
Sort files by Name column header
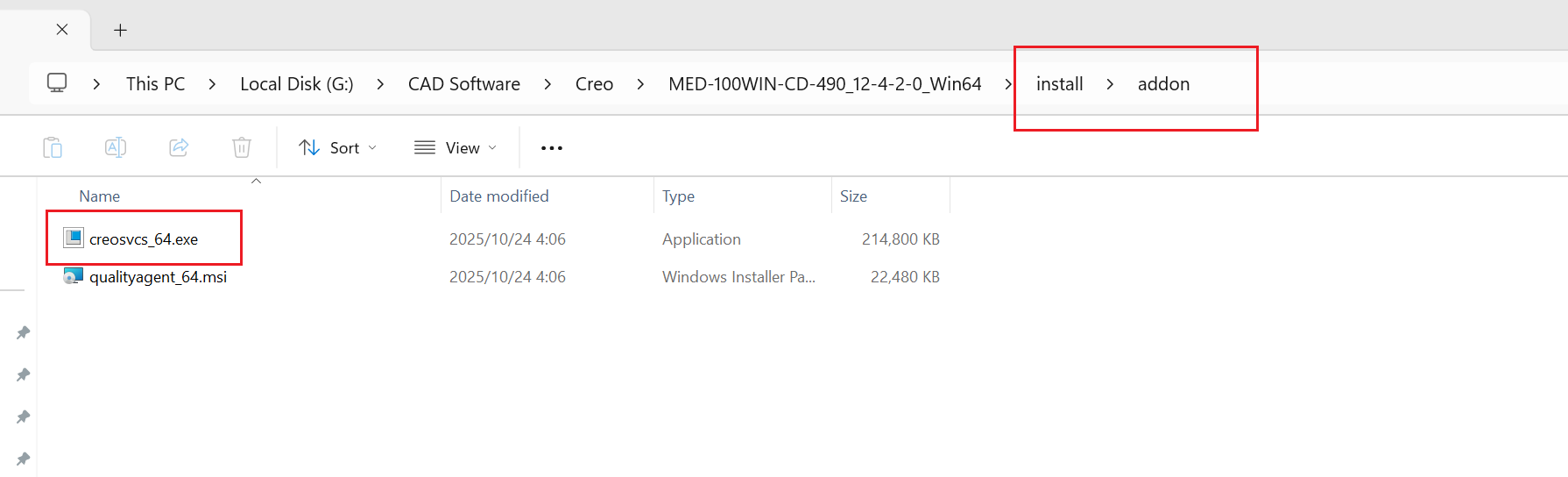tap(100, 196)
